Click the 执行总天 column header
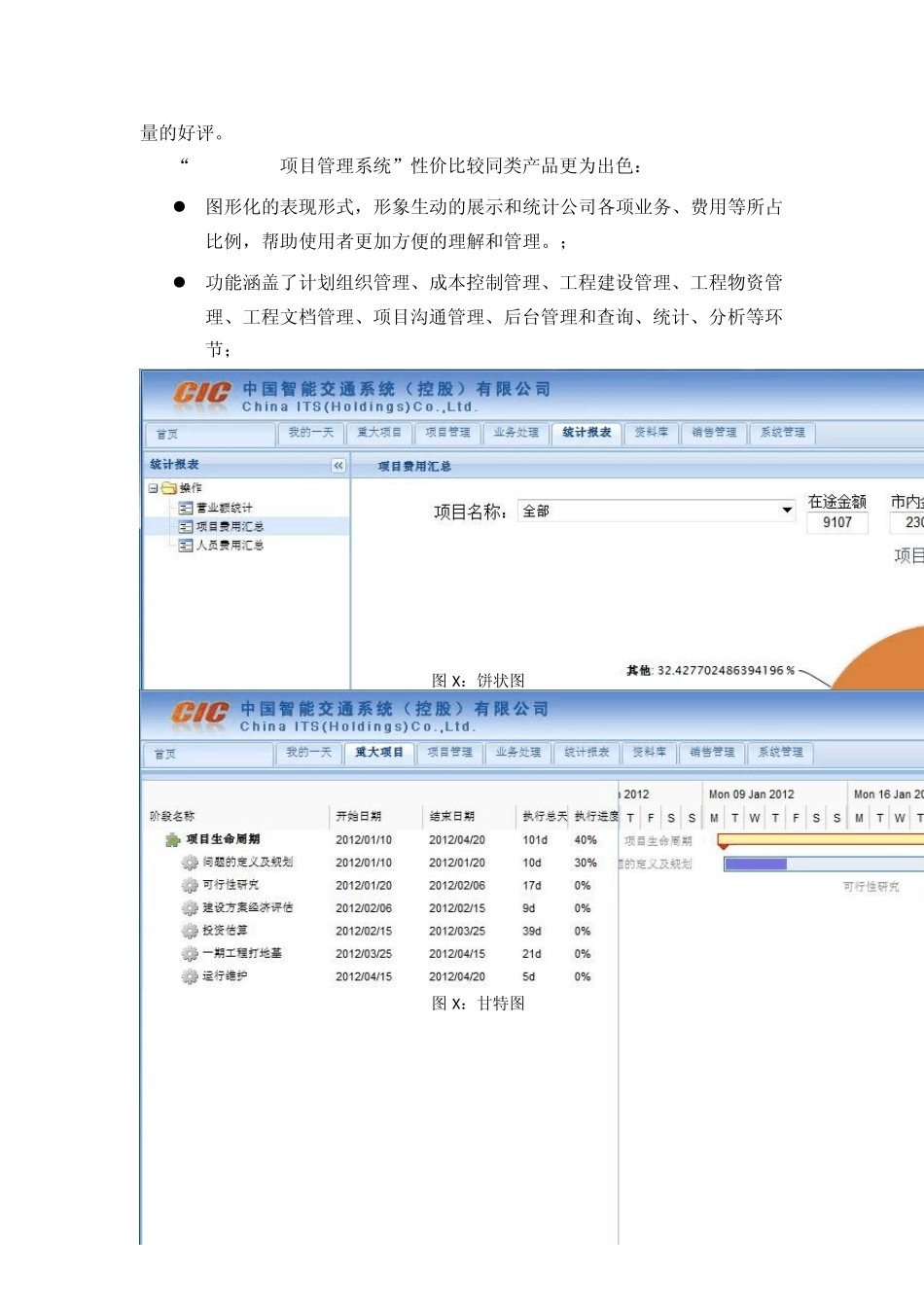Screen dimensions: 924x1307 545,816
